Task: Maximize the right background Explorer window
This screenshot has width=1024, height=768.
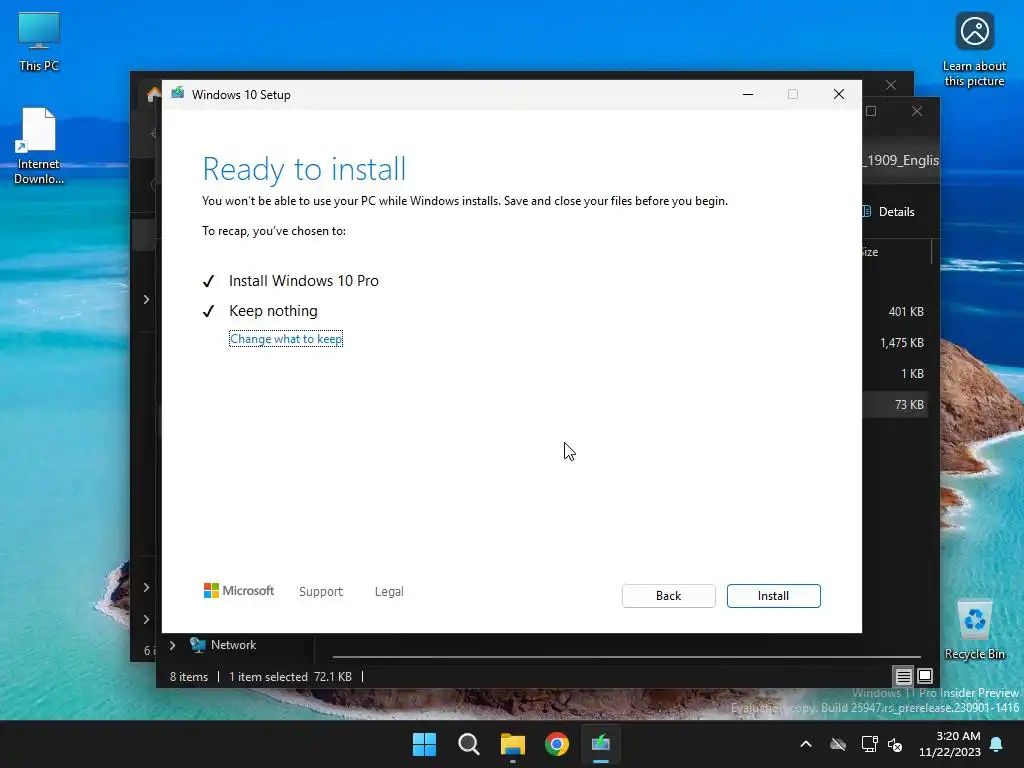Action: click(871, 111)
